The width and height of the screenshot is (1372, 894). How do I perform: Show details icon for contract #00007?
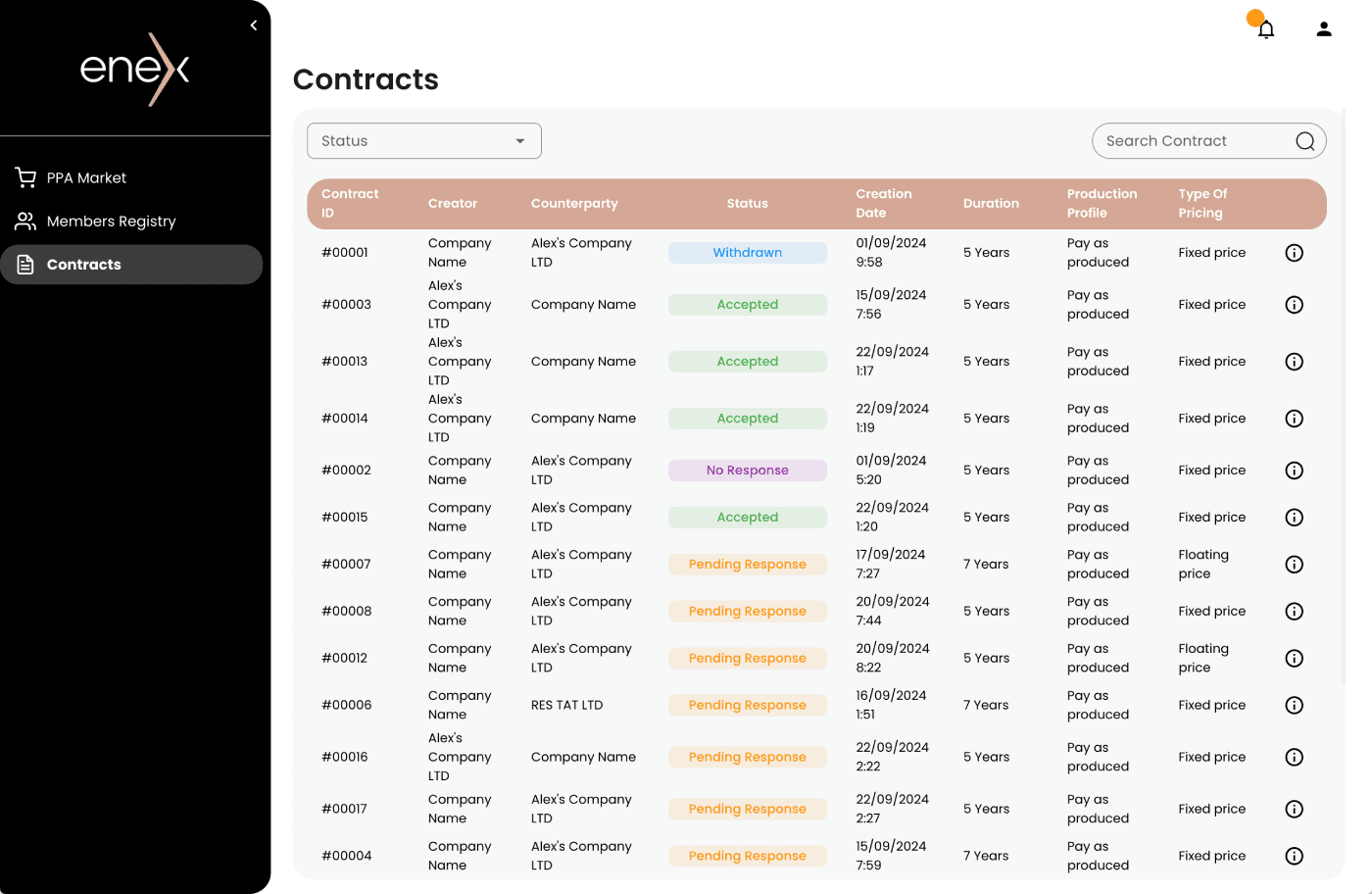(1294, 565)
